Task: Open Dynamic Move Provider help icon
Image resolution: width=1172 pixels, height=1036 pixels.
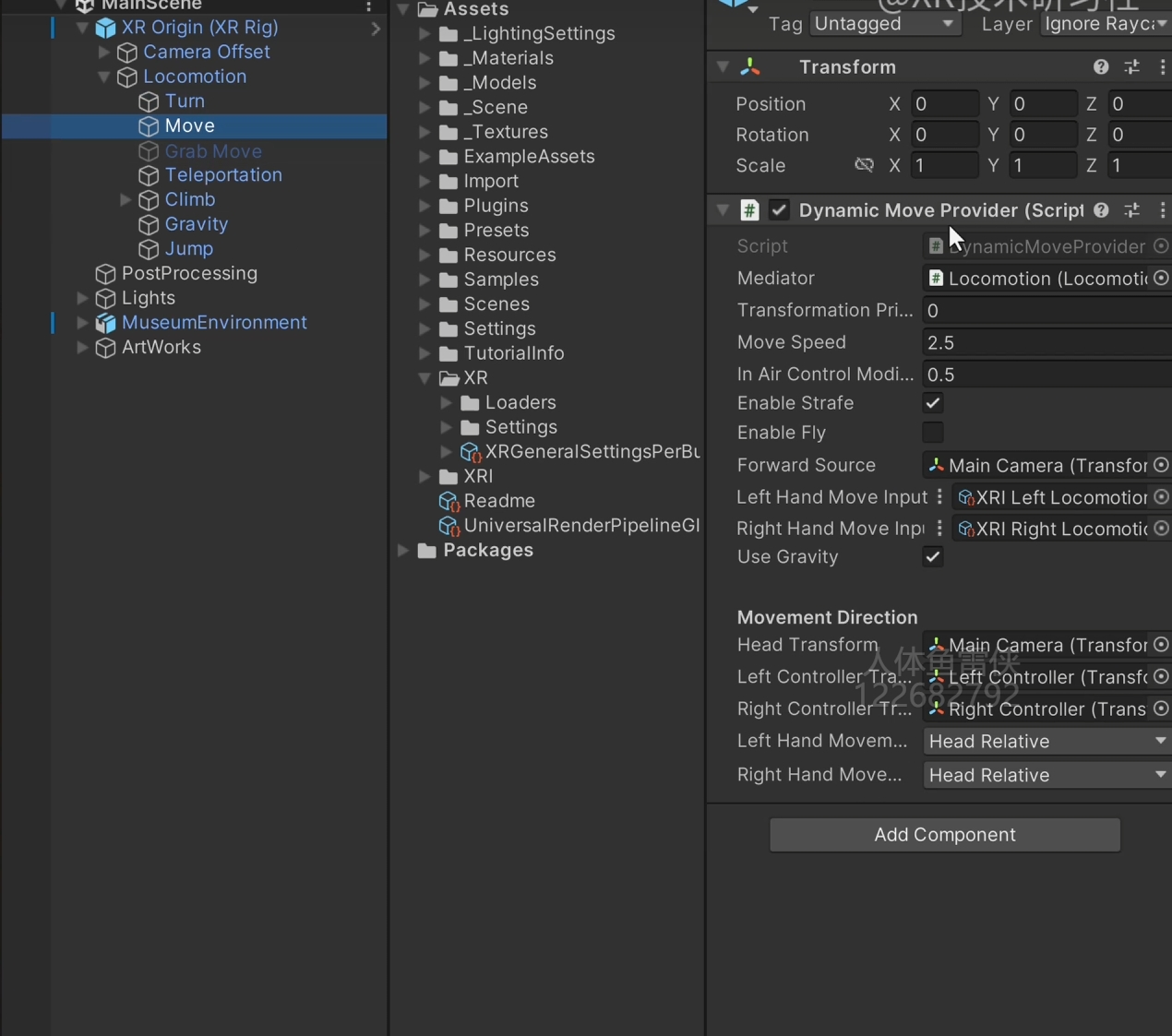Action: (1101, 209)
